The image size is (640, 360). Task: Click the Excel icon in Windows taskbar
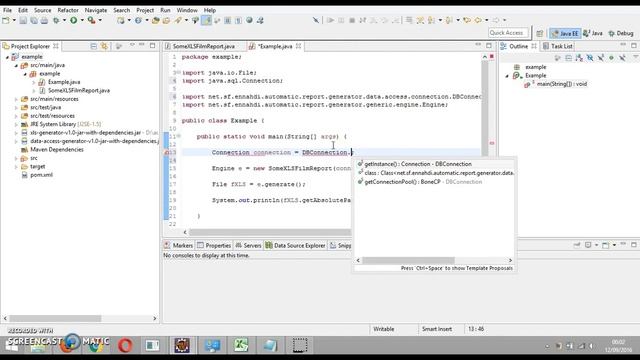coord(241,345)
